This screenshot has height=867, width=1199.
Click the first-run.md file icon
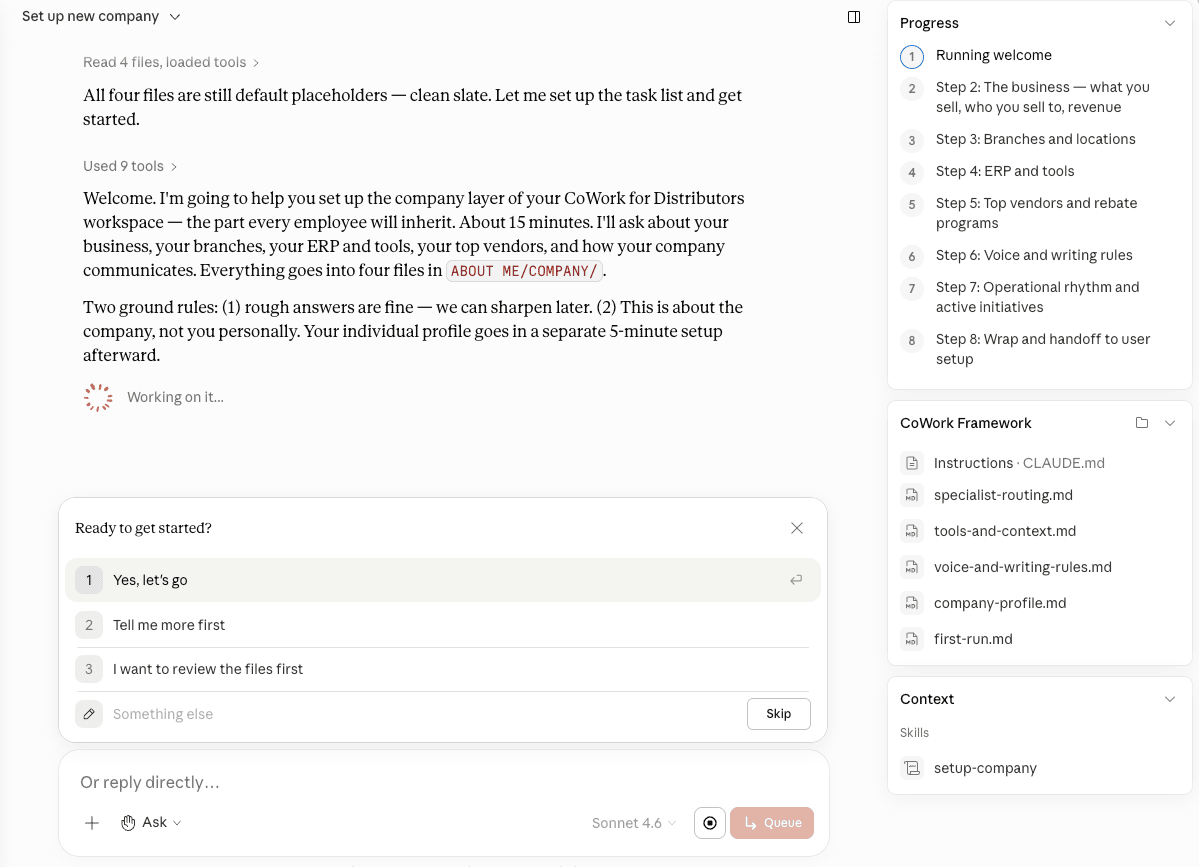click(911, 639)
